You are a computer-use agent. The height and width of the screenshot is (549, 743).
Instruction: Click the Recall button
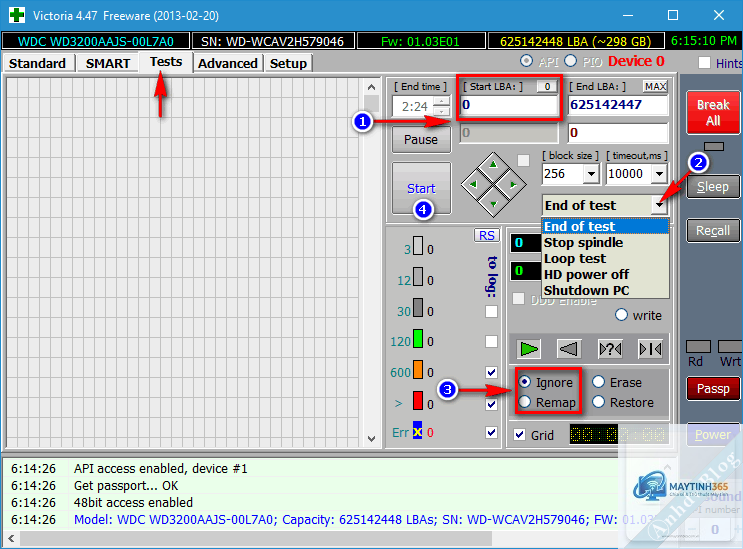[713, 230]
